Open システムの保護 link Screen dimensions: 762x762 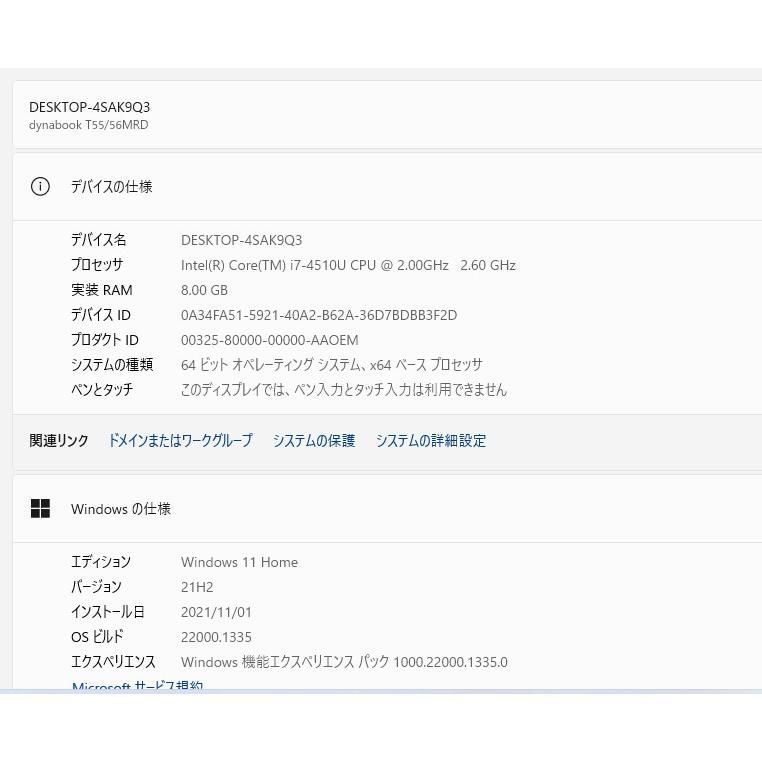point(314,440)
